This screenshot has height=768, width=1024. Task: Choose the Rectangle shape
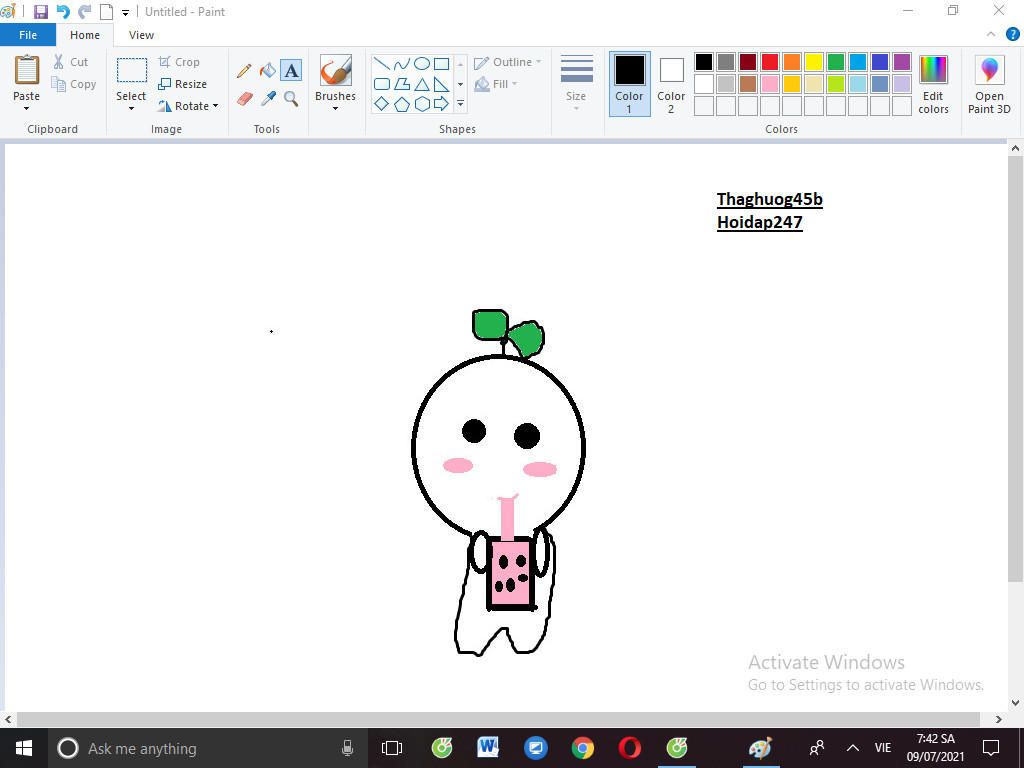tap(441, 64)
